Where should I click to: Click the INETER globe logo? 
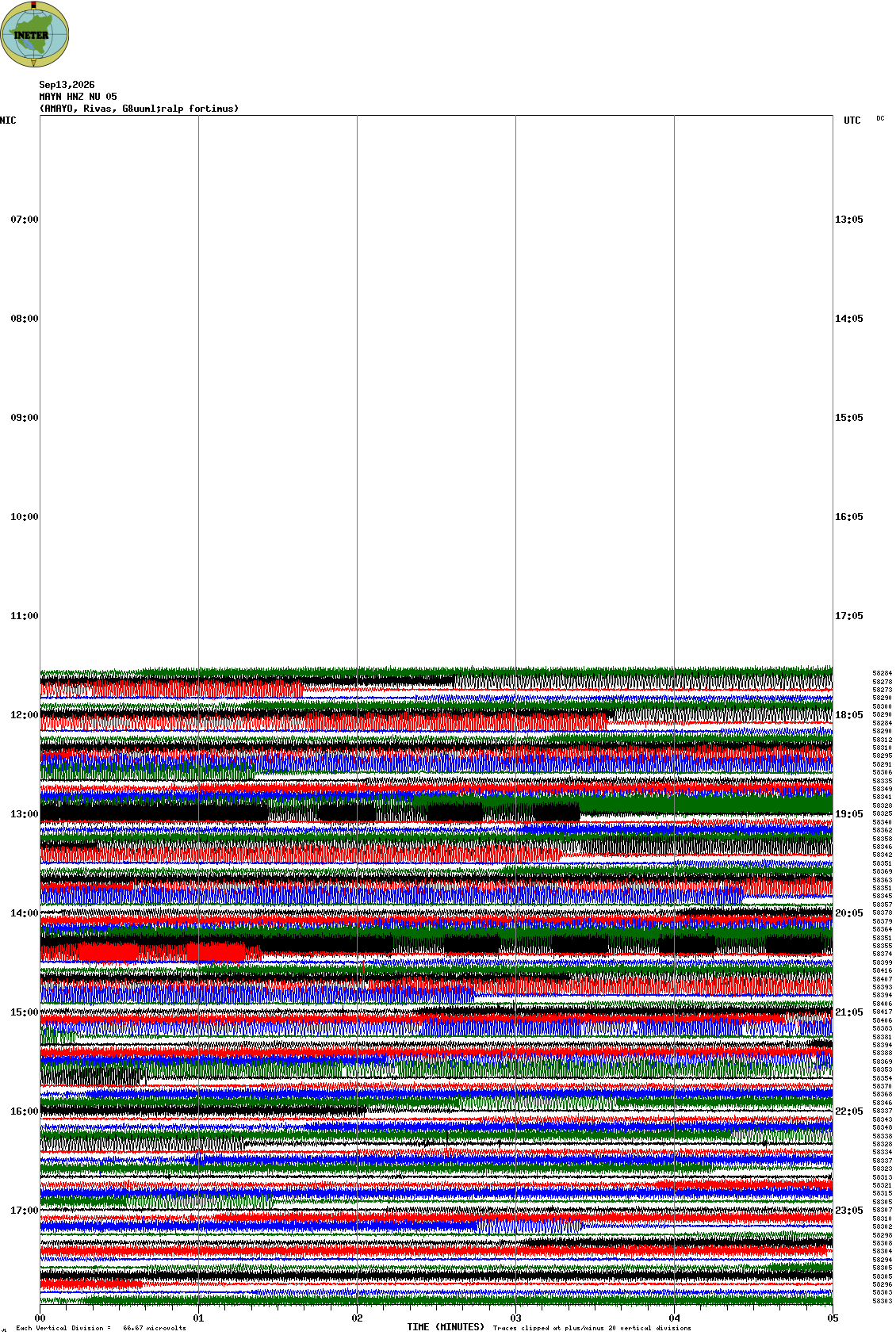[35, 34]
